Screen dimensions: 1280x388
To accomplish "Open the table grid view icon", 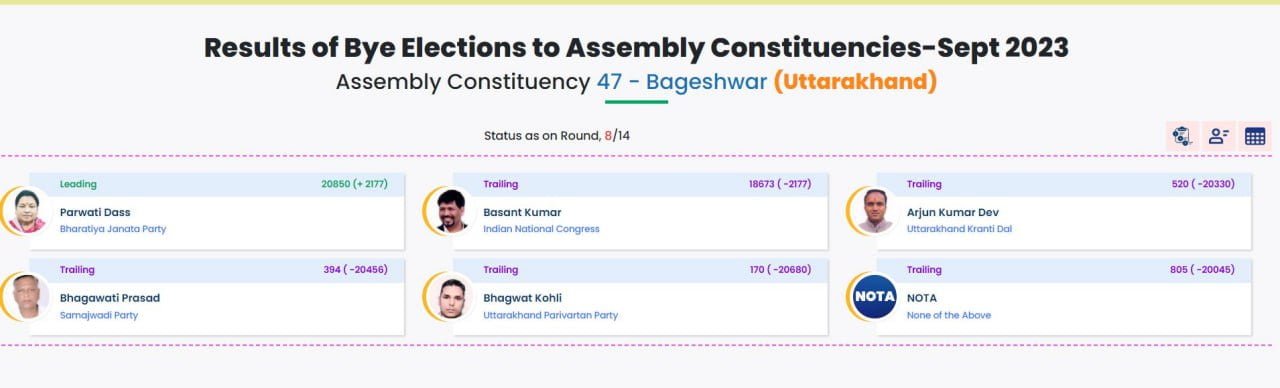I will pos(1254,137).
